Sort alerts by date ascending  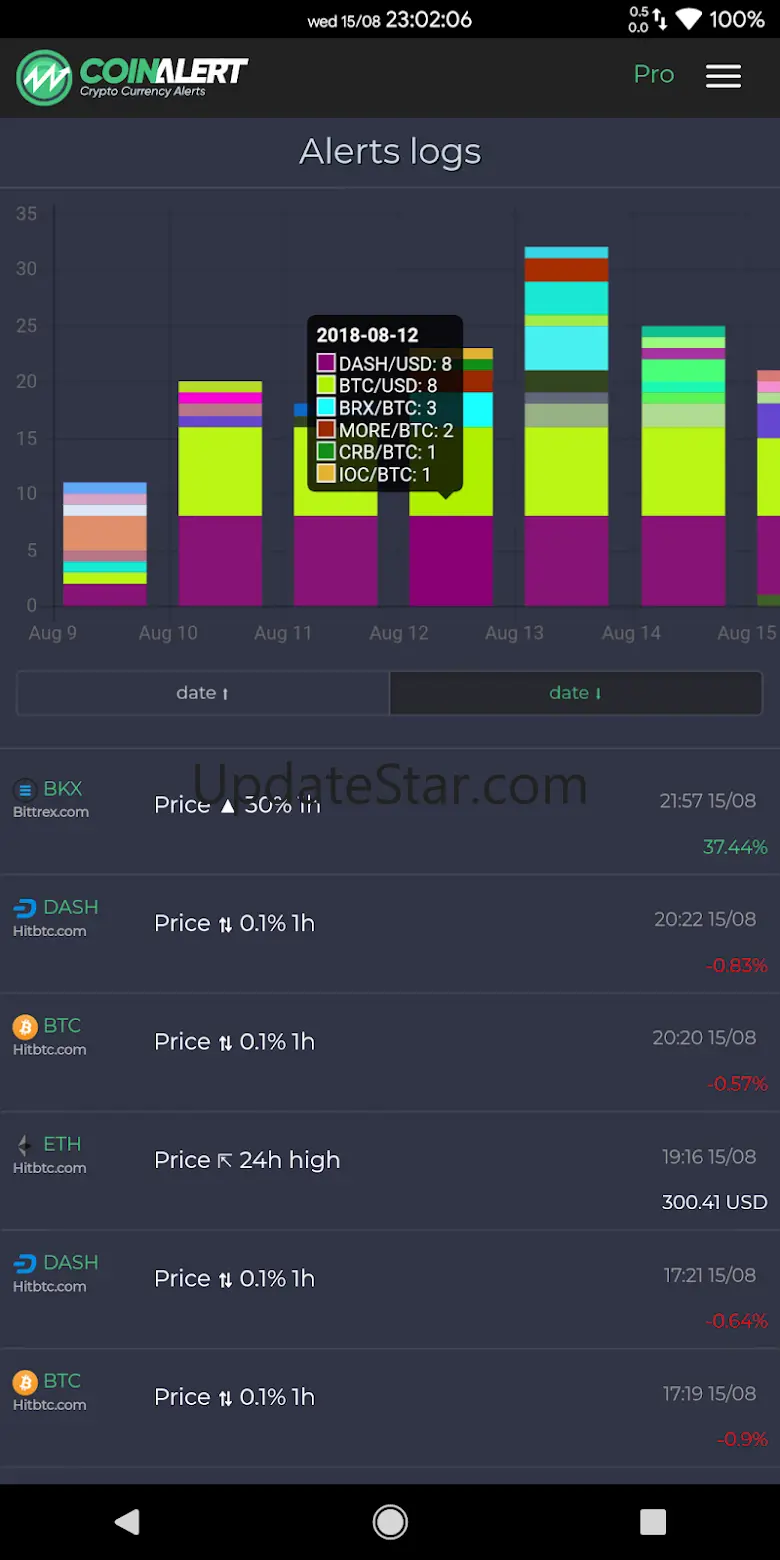pos(203,693)
